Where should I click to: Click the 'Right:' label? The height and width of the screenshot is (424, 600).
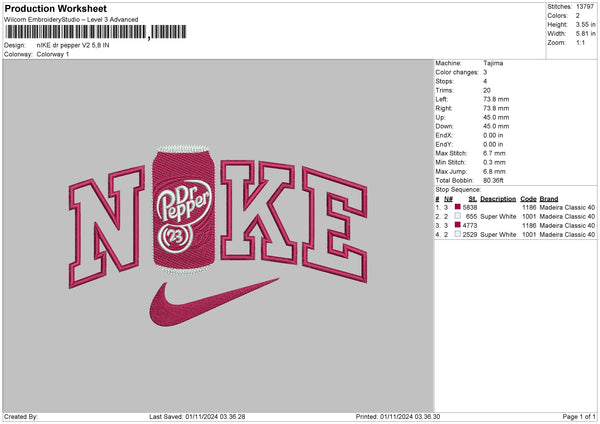443,108
